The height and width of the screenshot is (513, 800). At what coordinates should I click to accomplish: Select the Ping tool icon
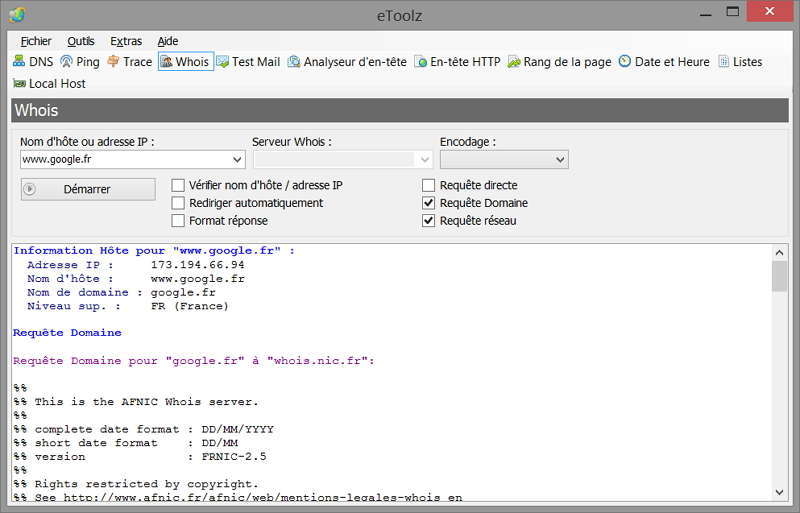tap(66, 62)
